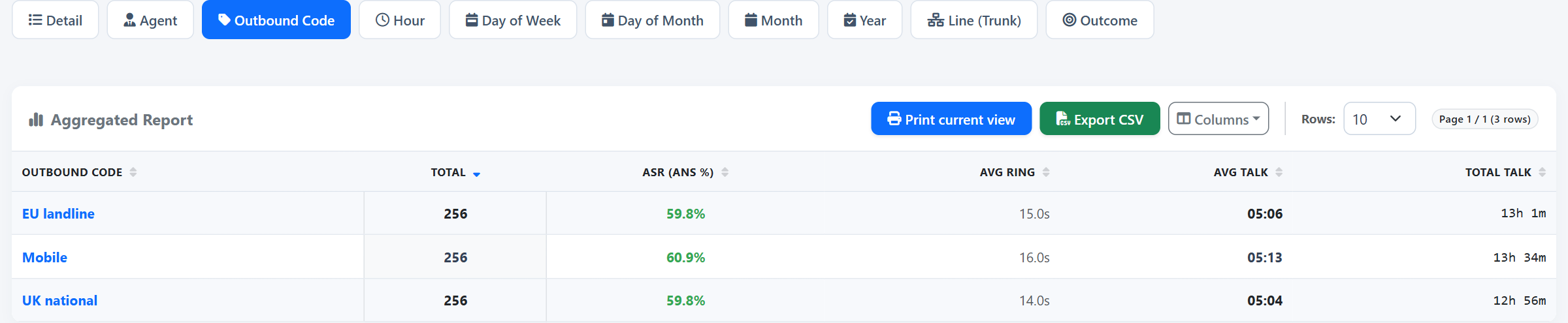Screen dimensions: 1568x323
Task: Open the Year tab
Action: 865,20
